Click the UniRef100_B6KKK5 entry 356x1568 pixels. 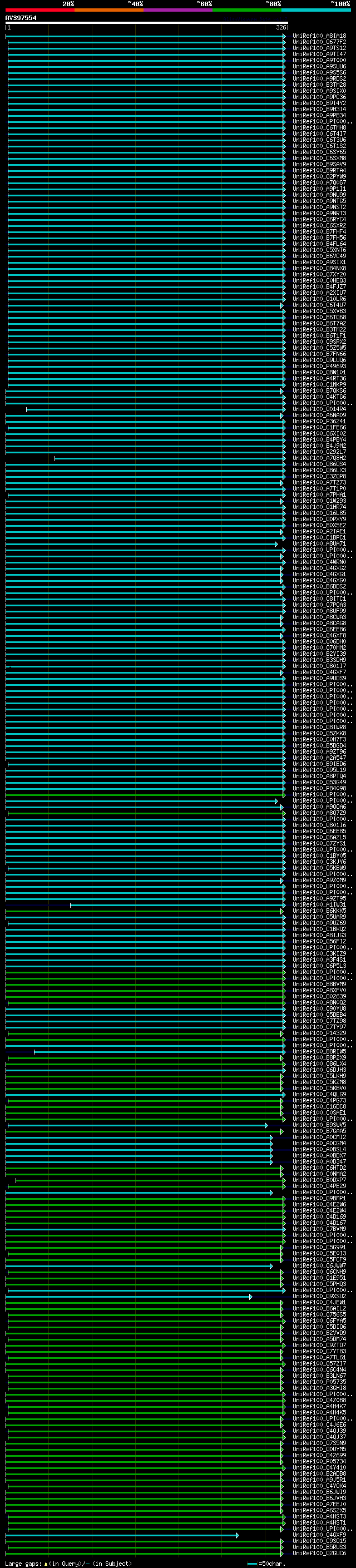coord(319,911)
